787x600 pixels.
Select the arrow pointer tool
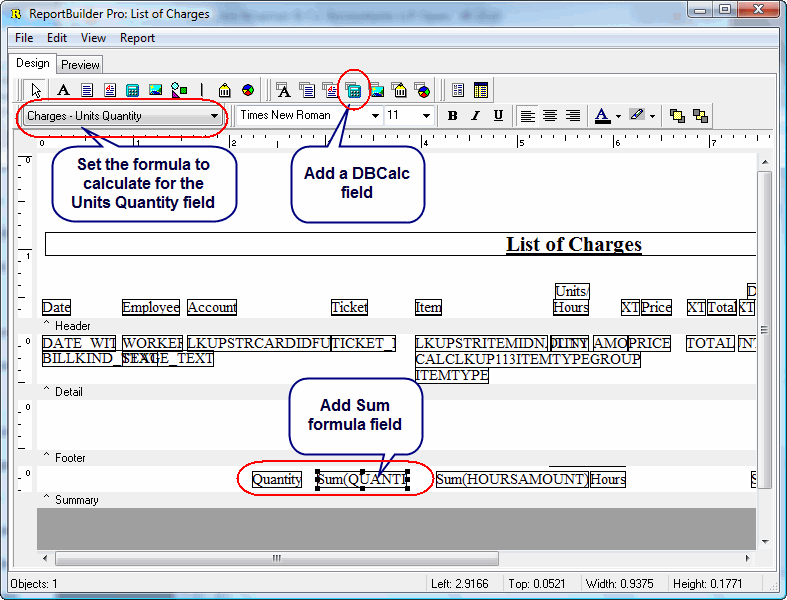(37, 90)
